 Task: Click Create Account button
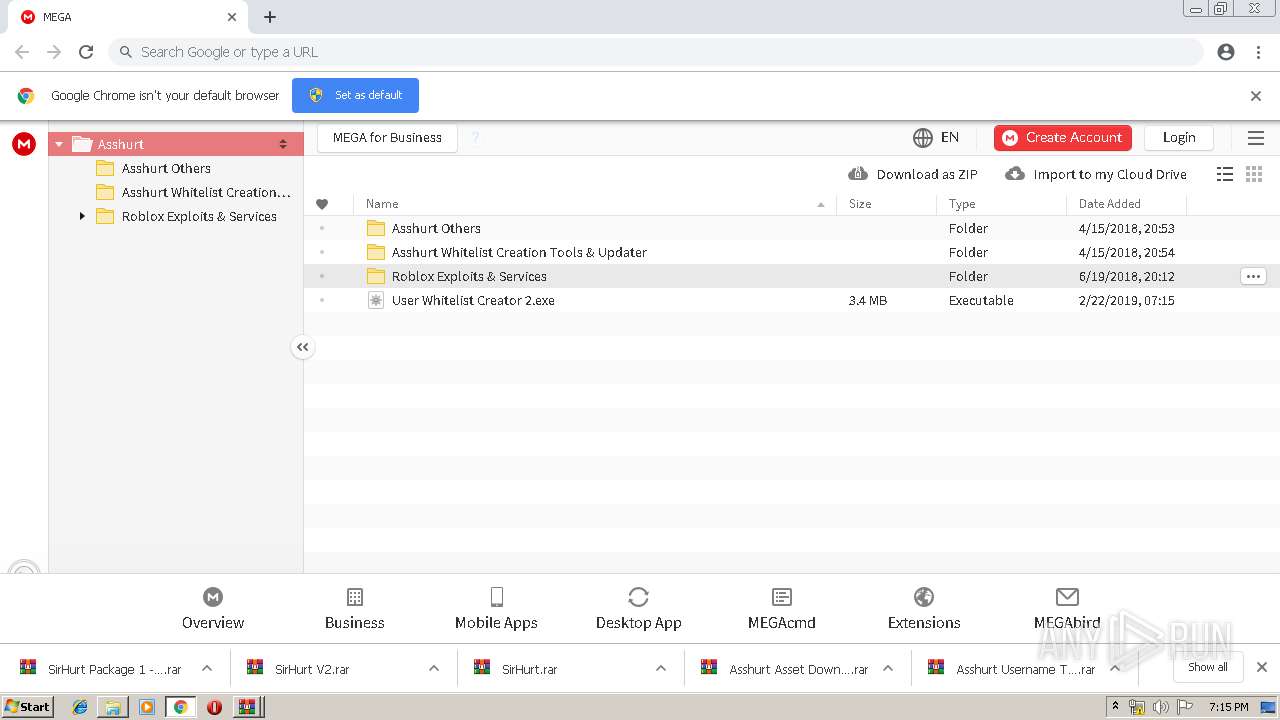click(x=1063, y=138)
